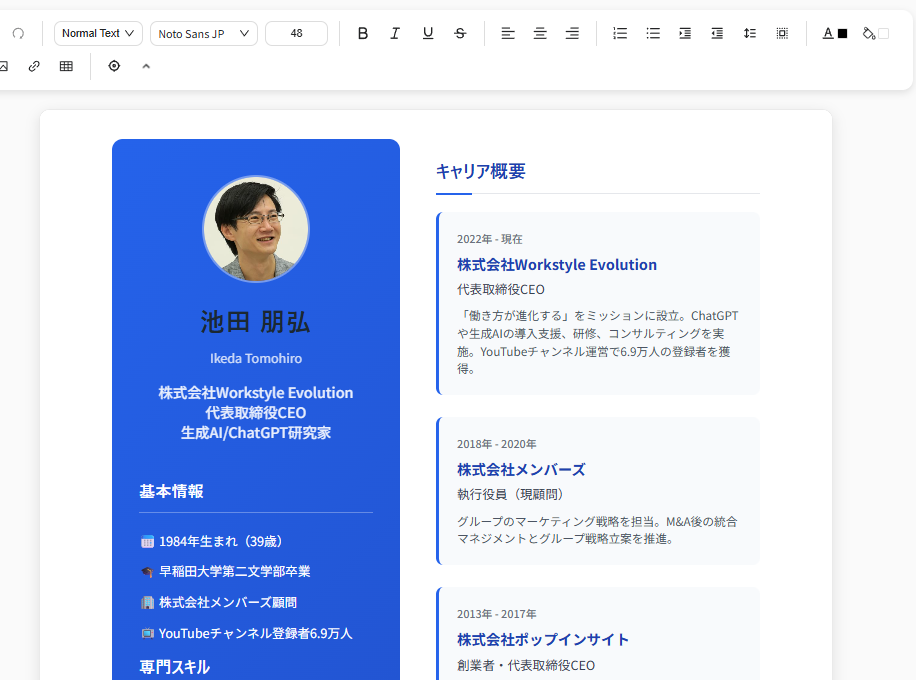Image resolution: width=916 pixels, height=680 pixels.
Task: Open the Normal Text style dropdown
Action: pyautogui.click(x=98, y=33)
